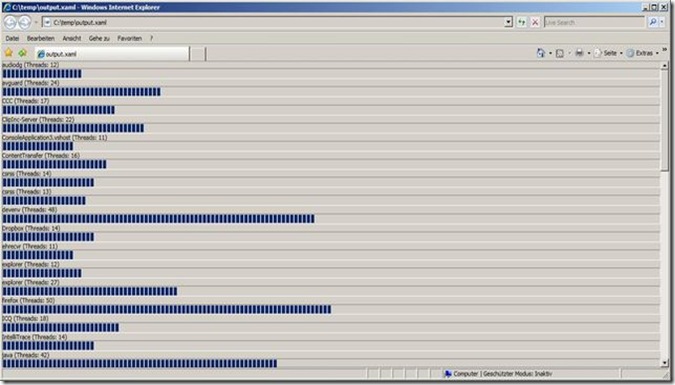Click the vertical scrollbar down arrow
Screen dimensions: 675x385
coord(665,363)
